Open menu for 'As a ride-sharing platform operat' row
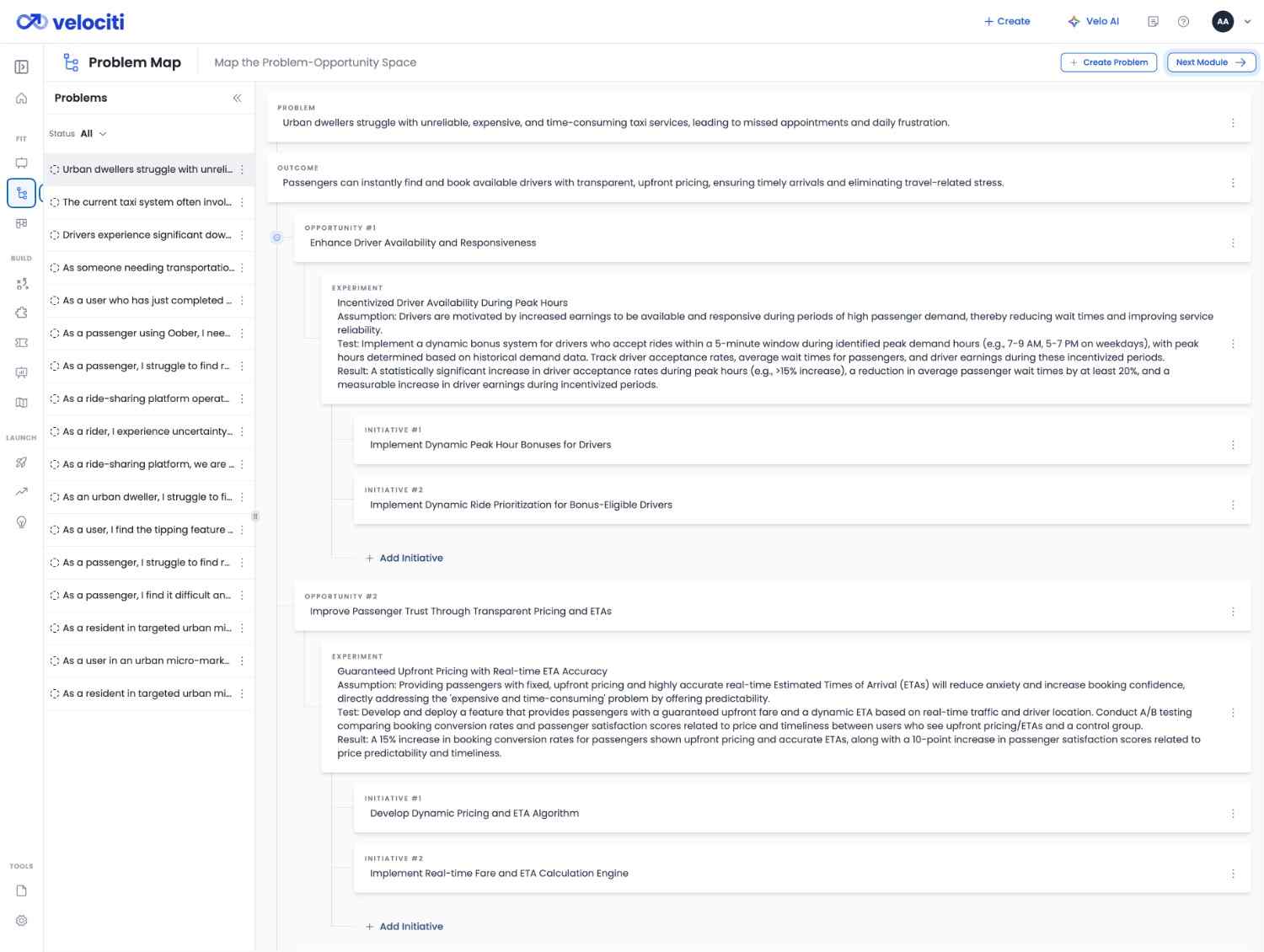Screen dimensions: 1264x952 [x=242, y=398]
